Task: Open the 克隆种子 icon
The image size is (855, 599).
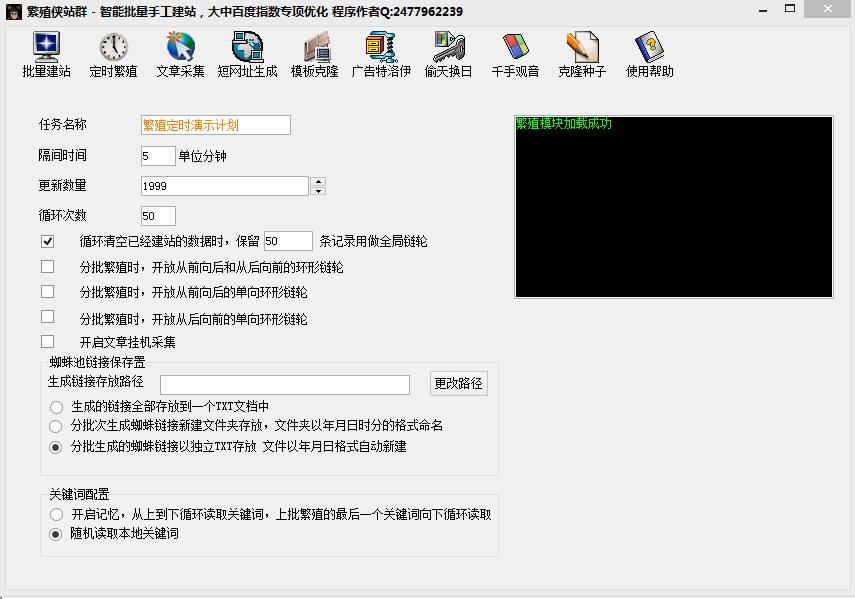Action: pos(582,55)
